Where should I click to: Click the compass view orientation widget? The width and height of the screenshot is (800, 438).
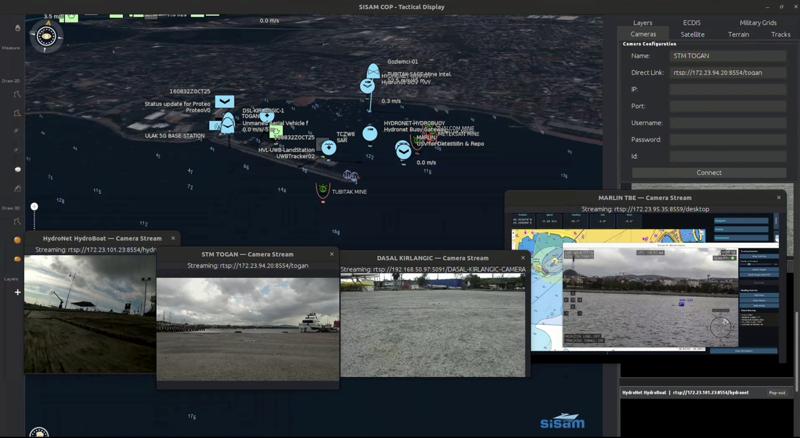pyautogui.click(x=46, y=37)
